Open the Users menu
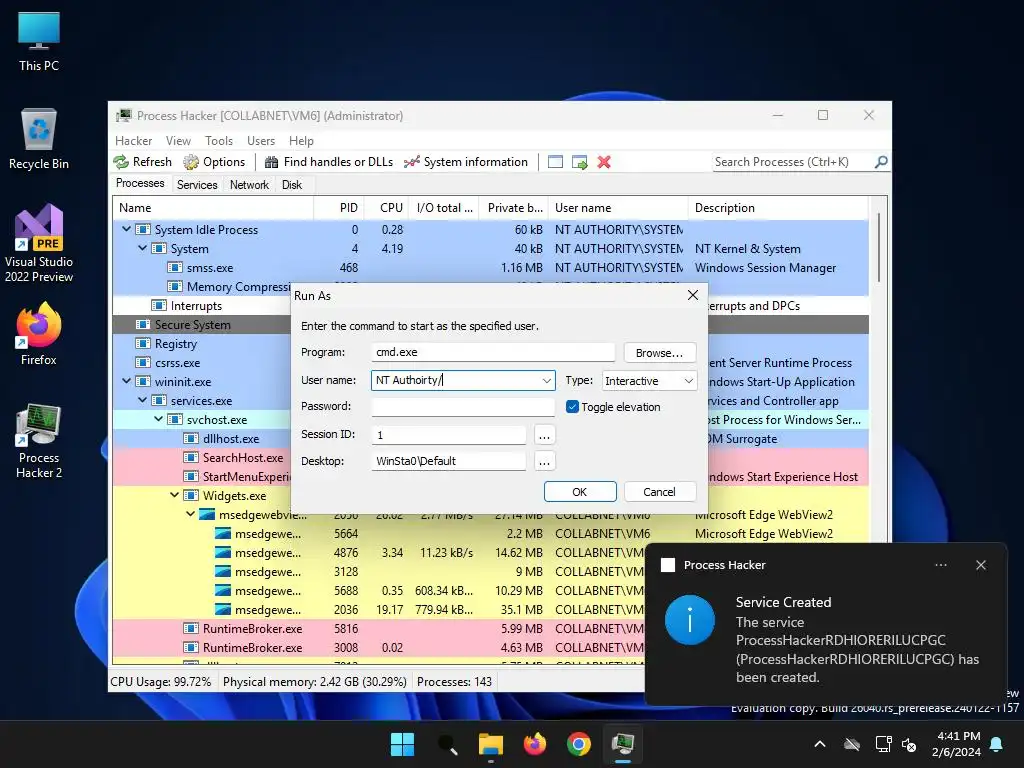 click(x=261, y=141)
